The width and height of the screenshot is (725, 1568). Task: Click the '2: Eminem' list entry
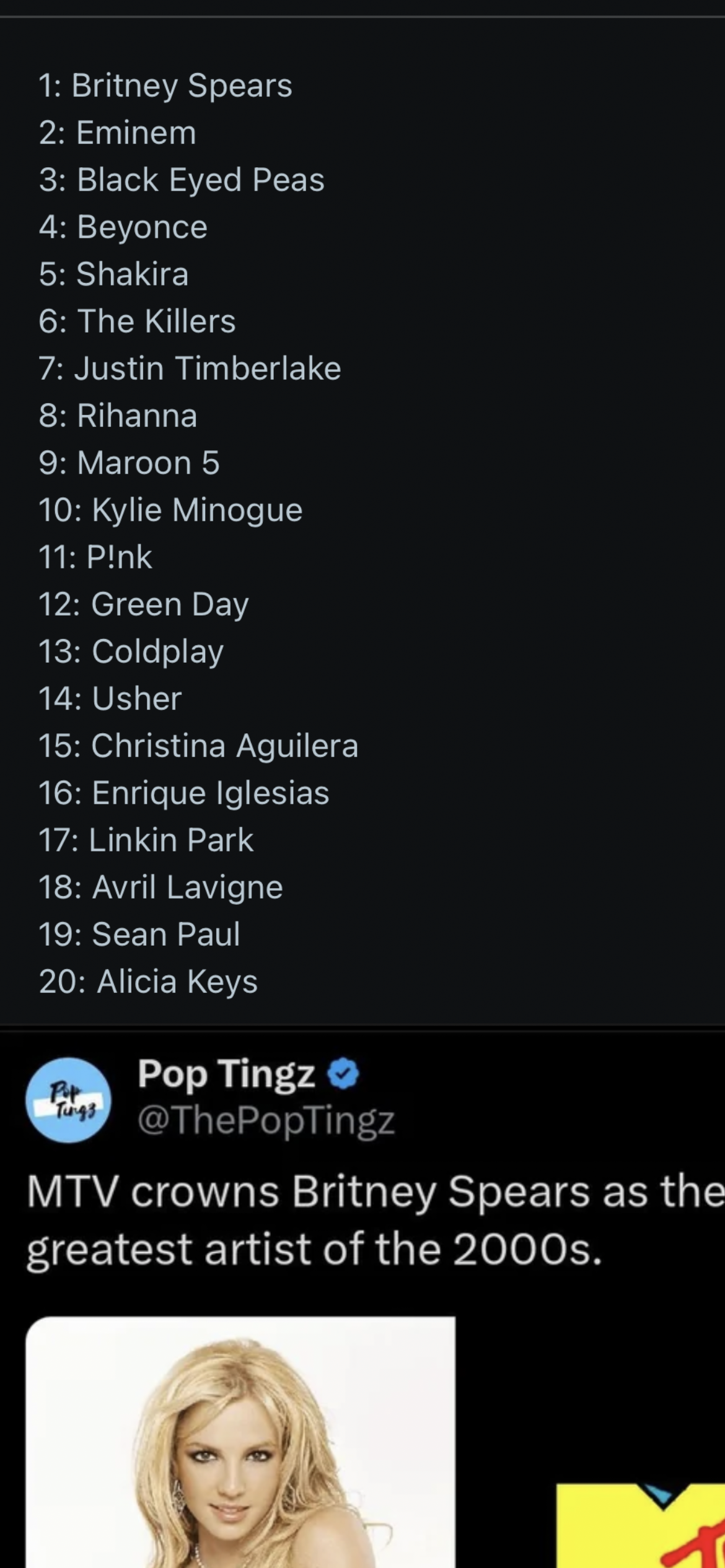117,133
